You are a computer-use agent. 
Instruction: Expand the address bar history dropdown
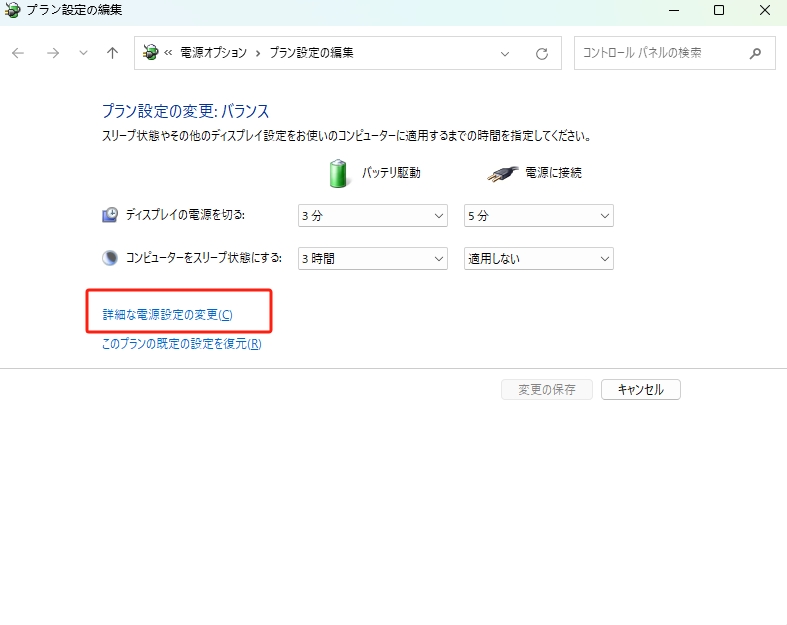click(x=505, y=54)
